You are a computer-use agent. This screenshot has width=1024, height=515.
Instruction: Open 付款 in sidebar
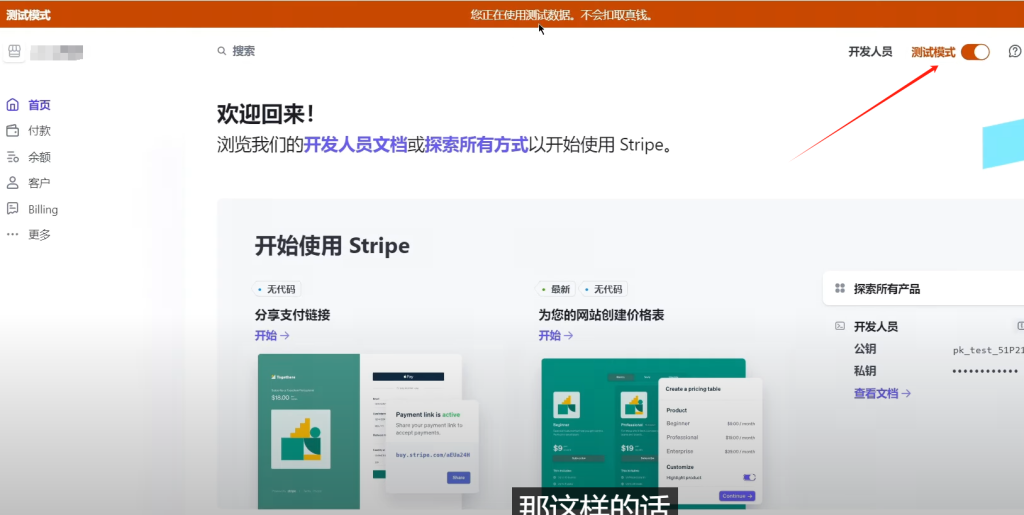coord(39,131)
